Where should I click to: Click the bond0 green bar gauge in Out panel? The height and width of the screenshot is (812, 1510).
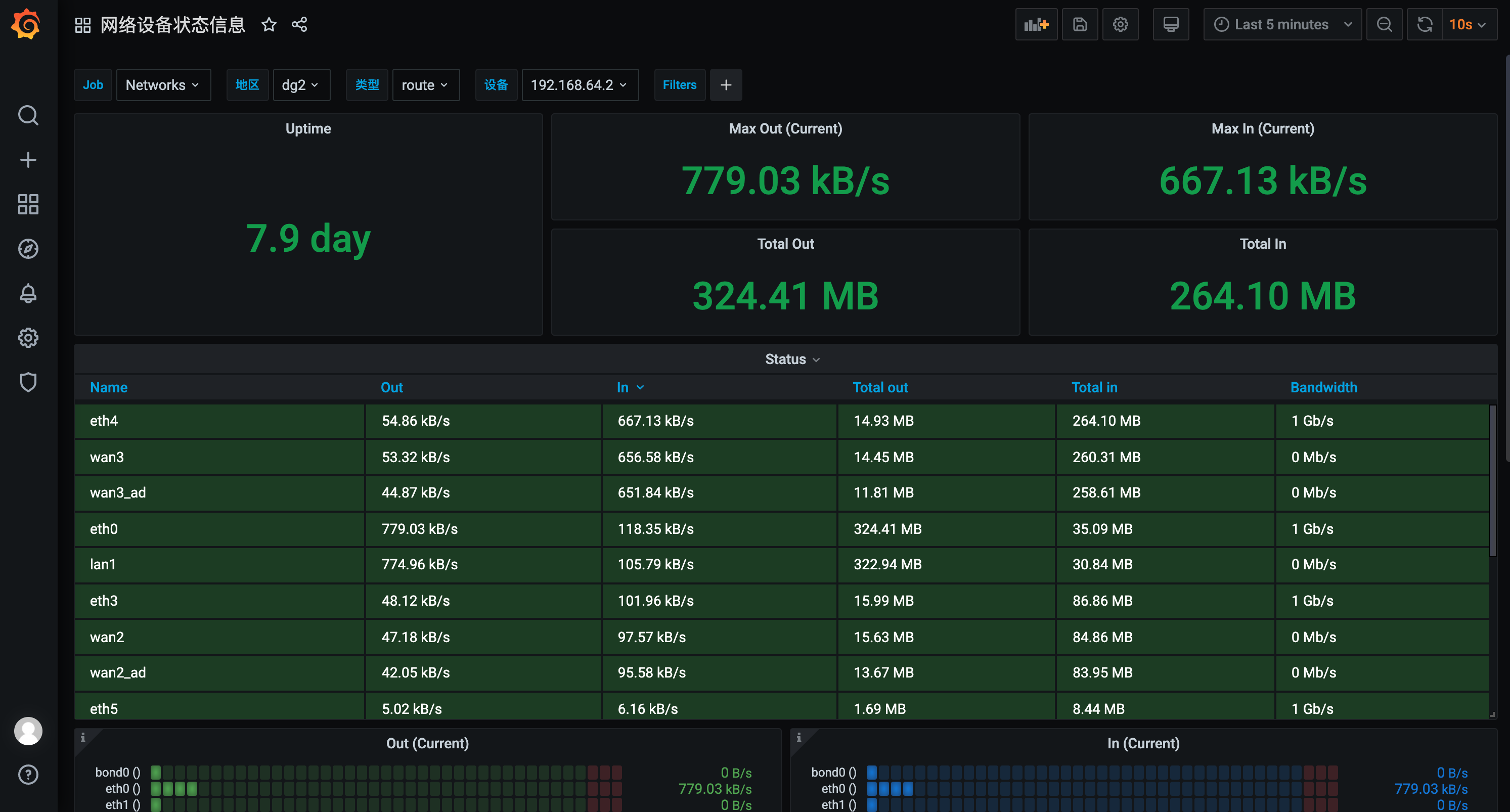pos(386,772)
